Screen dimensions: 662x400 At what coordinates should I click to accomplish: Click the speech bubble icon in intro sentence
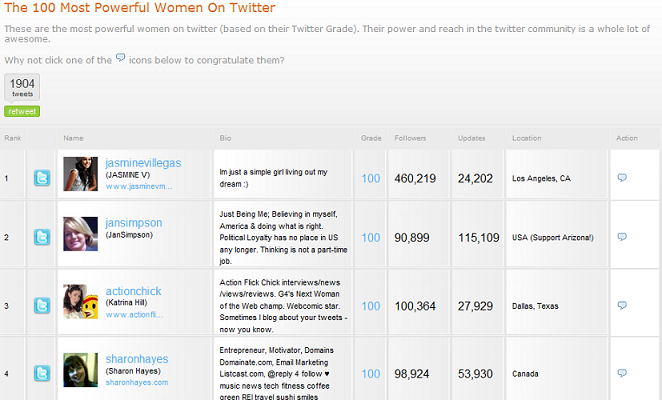tap(120, 57)
